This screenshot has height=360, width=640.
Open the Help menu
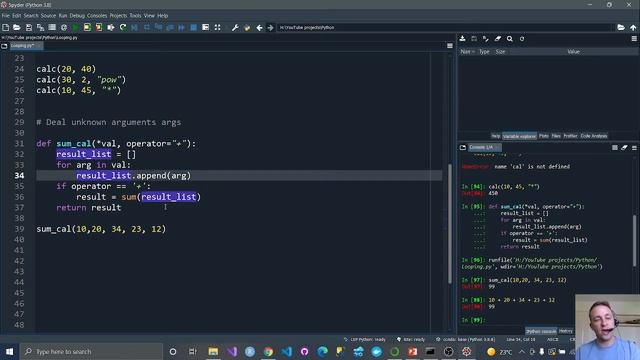pyautogui.click(x=162, y=16)
